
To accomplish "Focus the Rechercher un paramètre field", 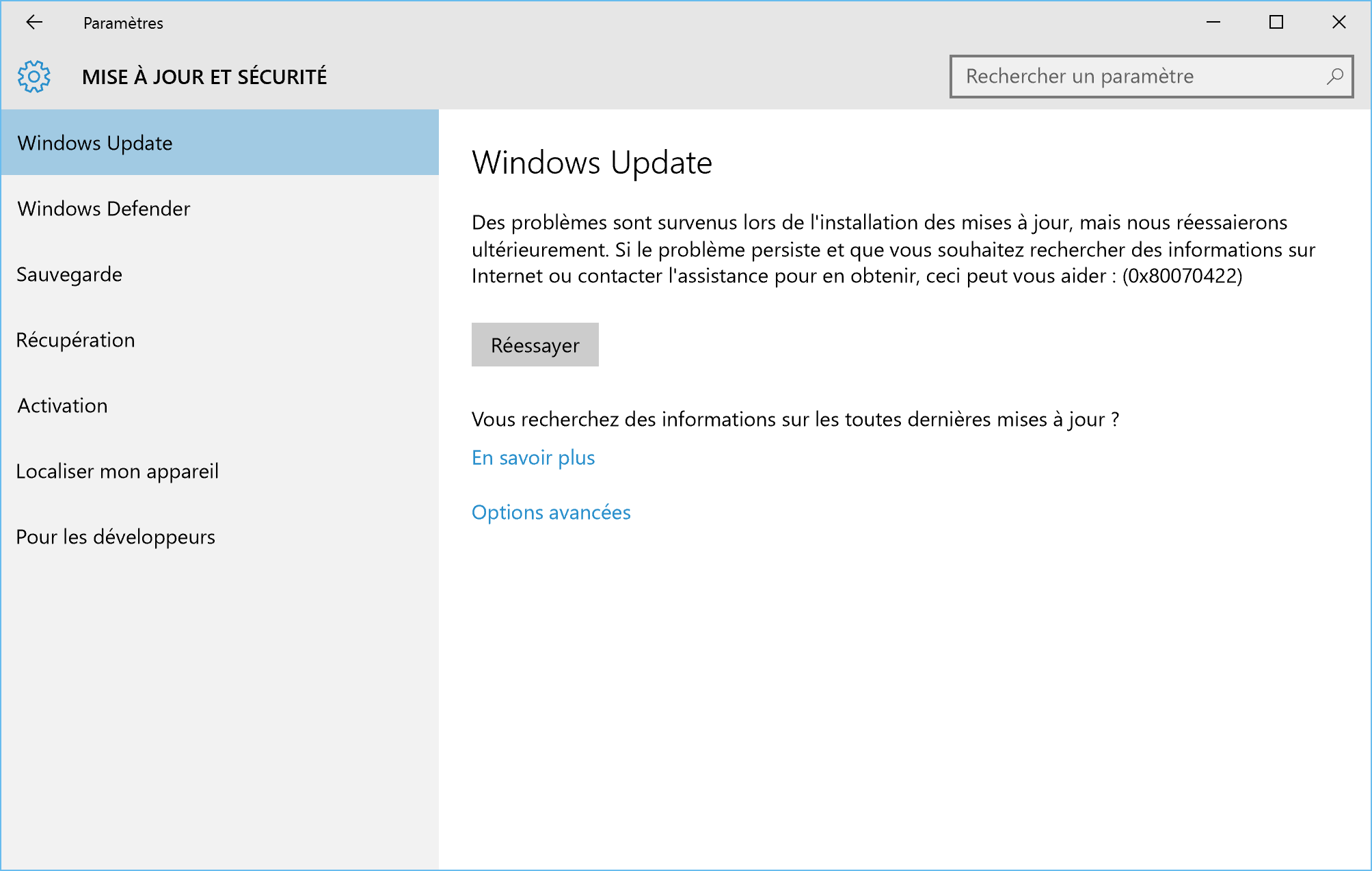I will coord(1152,77).
